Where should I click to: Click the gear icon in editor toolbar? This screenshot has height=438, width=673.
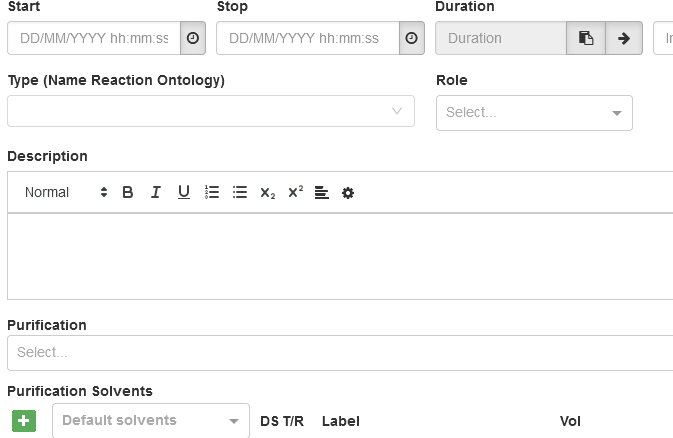tap(348, 192)
